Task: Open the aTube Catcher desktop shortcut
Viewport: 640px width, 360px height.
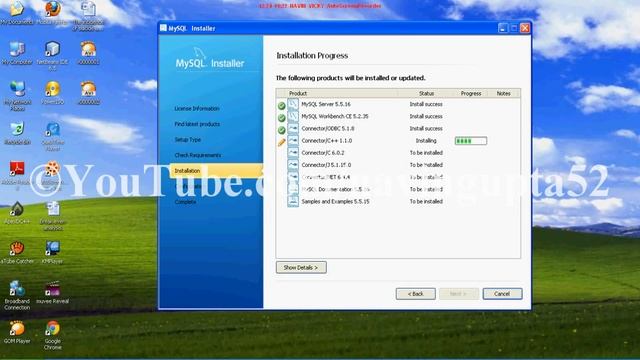Action: coord(17,252)
